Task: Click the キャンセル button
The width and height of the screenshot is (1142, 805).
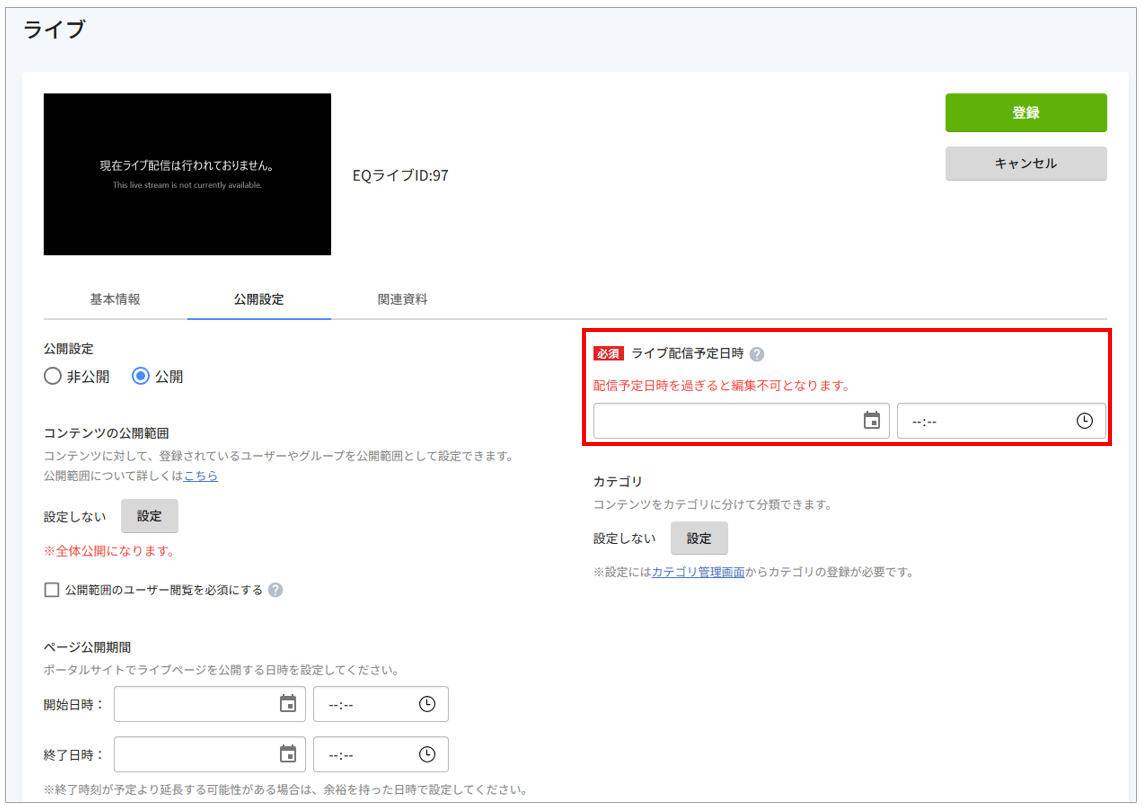Action: (x=1025, y=163)
